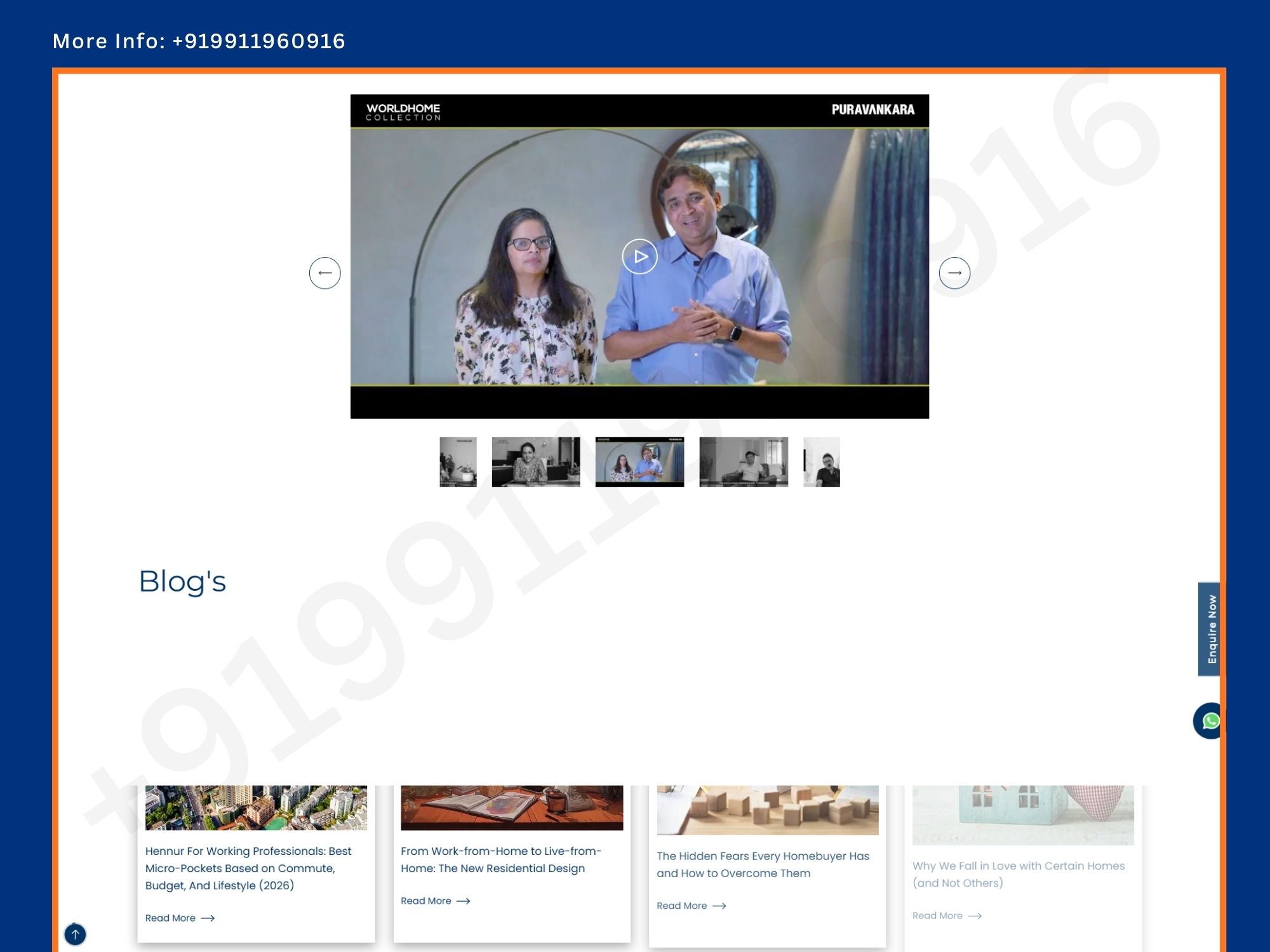
Task: Play the Worldhome Collection testimonial video
Action: 639,256
